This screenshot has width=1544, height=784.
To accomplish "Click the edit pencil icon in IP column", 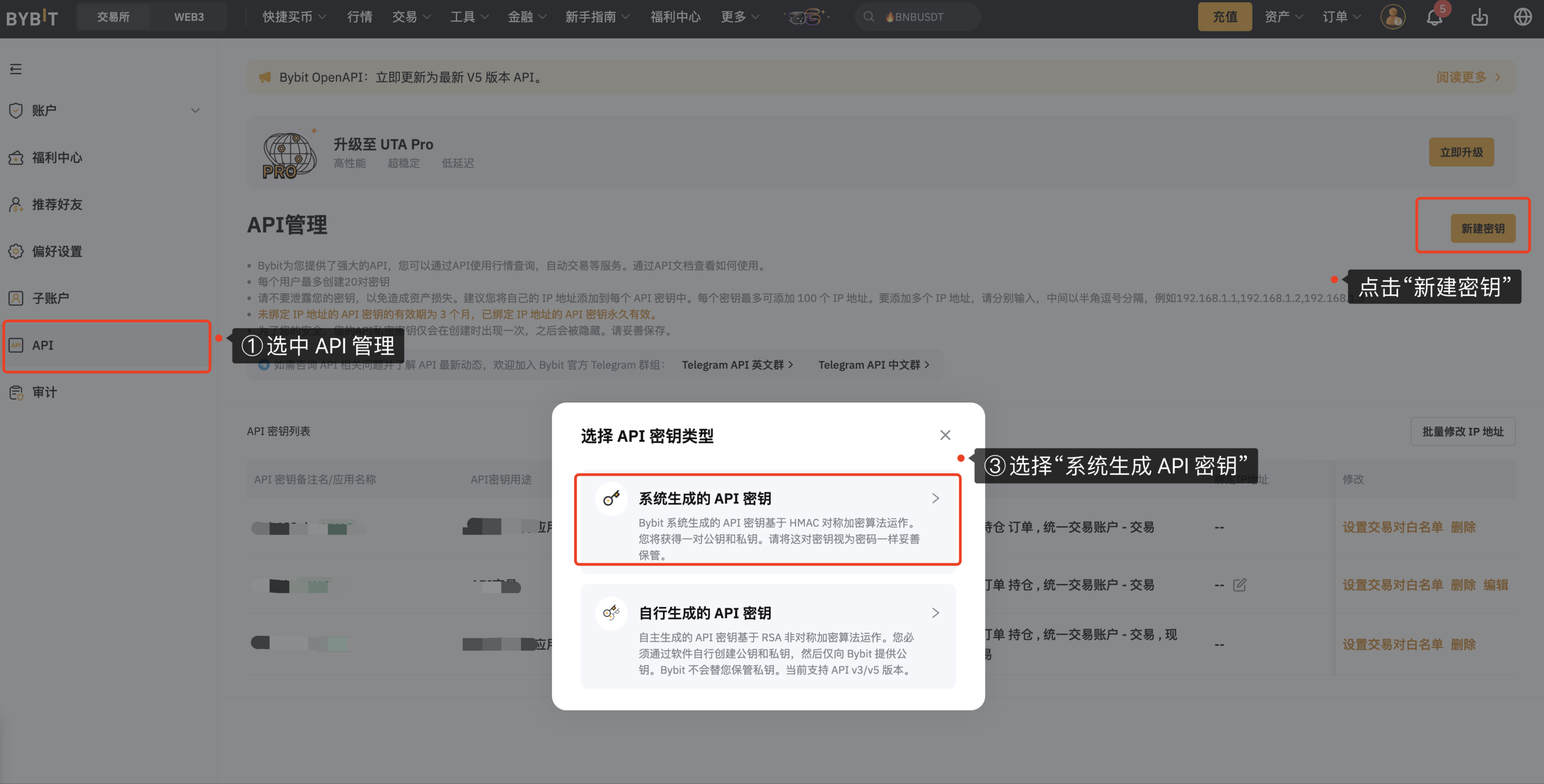I will tap(1239, 585).
